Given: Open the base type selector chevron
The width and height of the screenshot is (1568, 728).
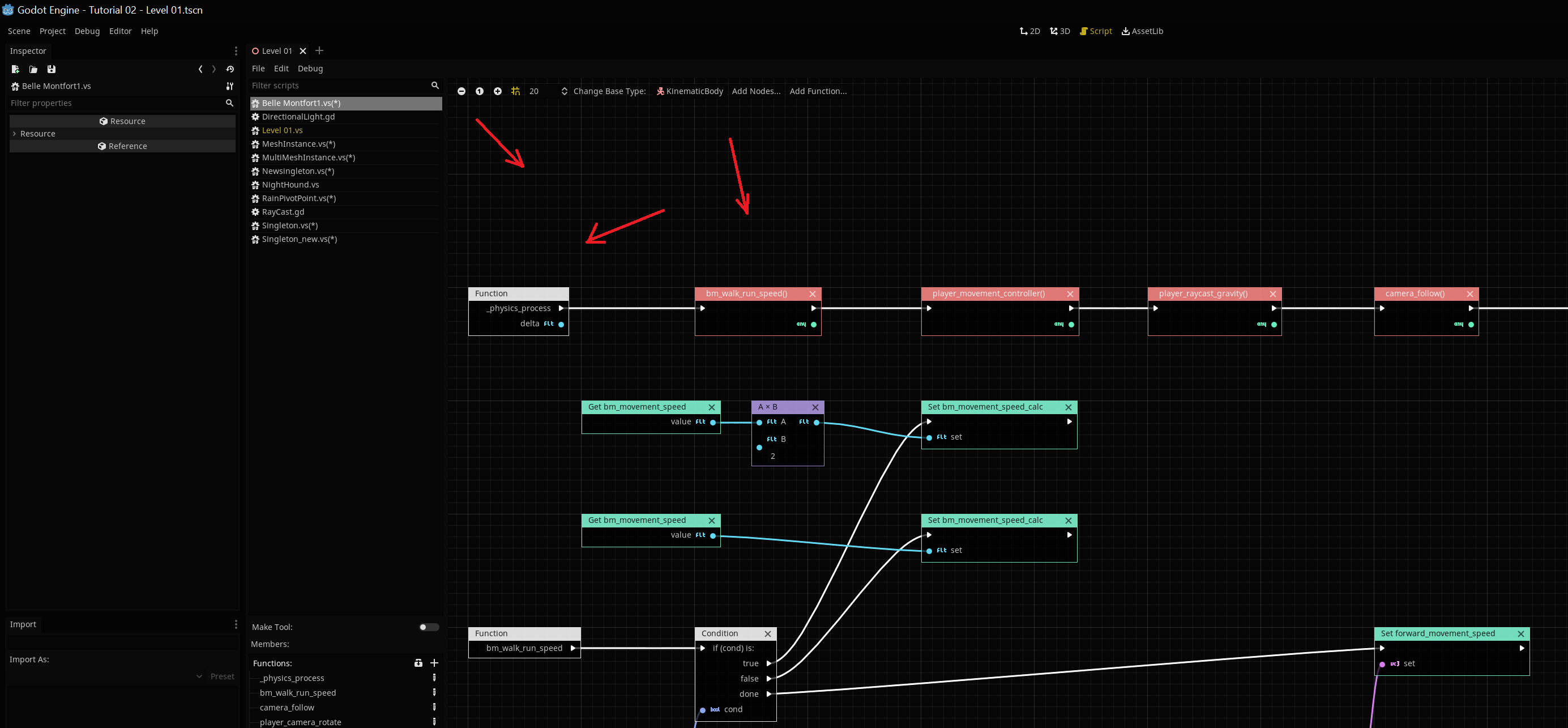Looking at the screenshot, I should tap(564, 91).
